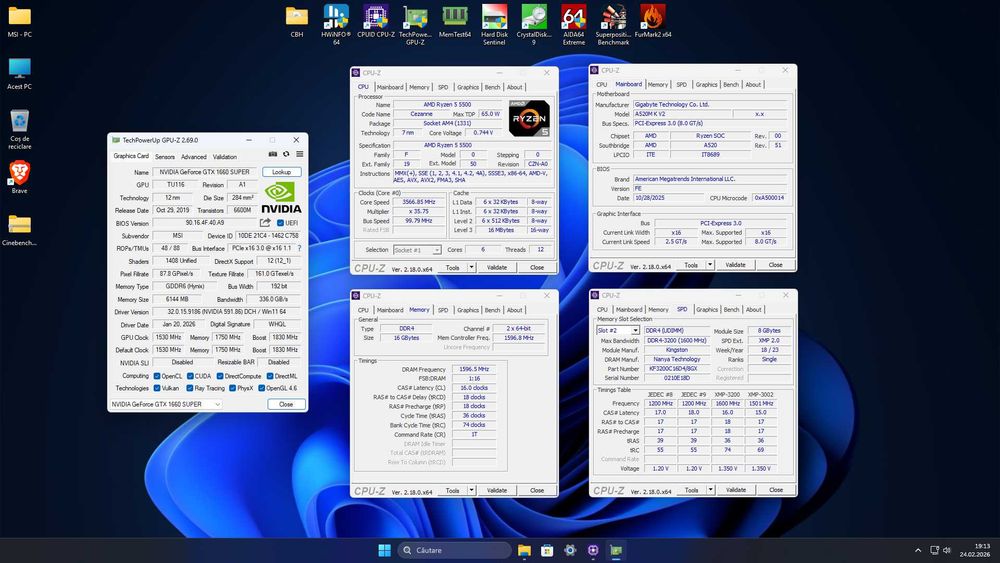The height and width of the screenshot is (563, 1000).
Task: Click the Windows Start button
Action: coord(385,550)
